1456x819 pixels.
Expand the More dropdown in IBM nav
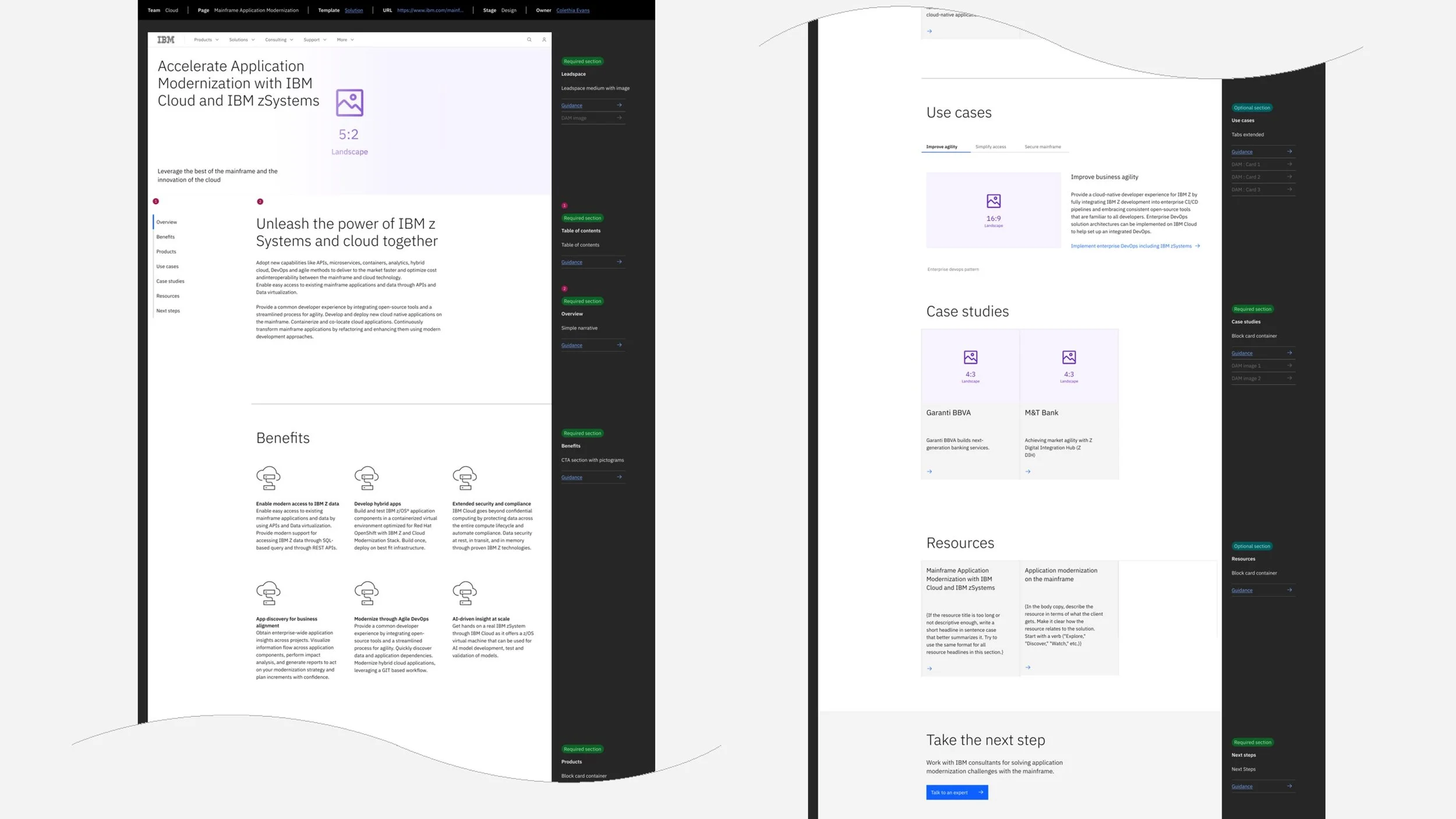345,40
